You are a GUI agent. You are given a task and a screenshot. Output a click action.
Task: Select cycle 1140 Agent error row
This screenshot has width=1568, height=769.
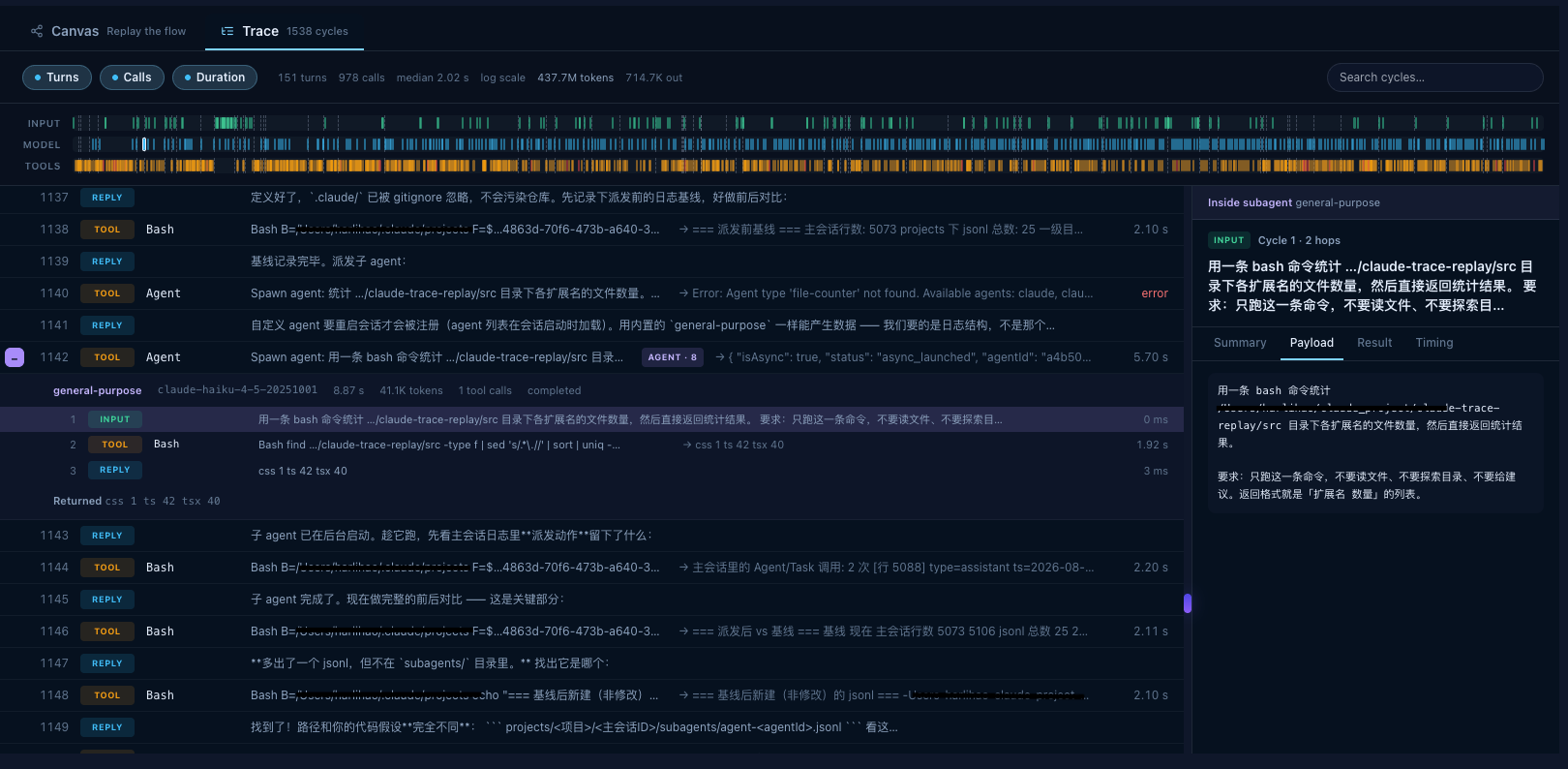point(591,293)
